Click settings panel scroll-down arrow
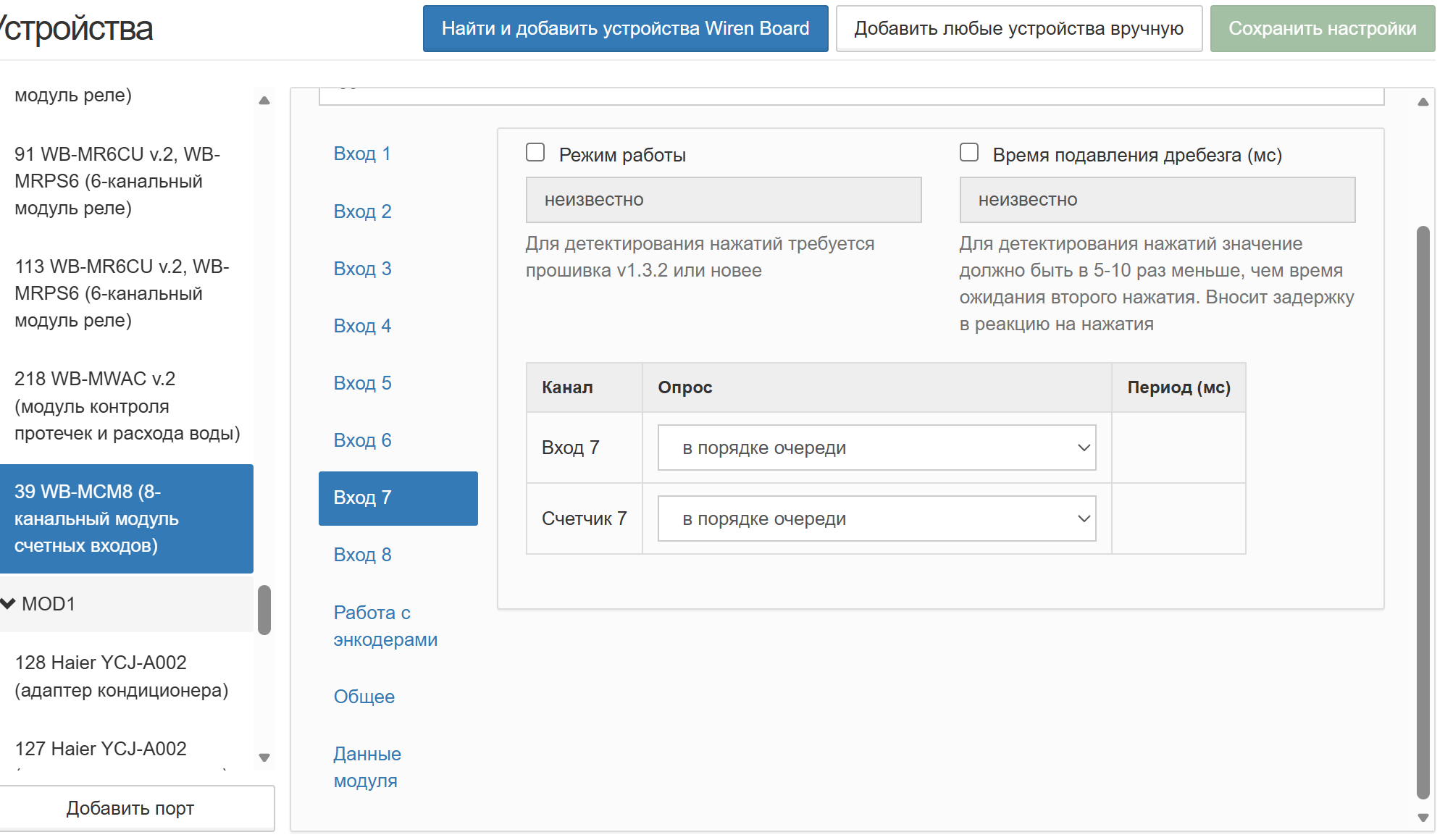This screenshot has width=1453, height=840. [1423, 818]
